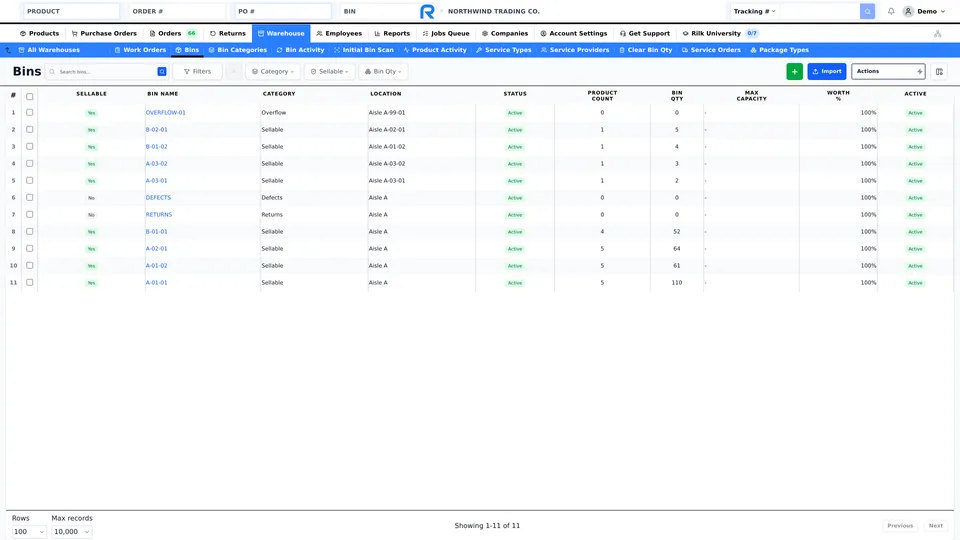Screen dimensions: 960x540
Task: Open the Jobs Queue page
Action: [x=446, y=34]
